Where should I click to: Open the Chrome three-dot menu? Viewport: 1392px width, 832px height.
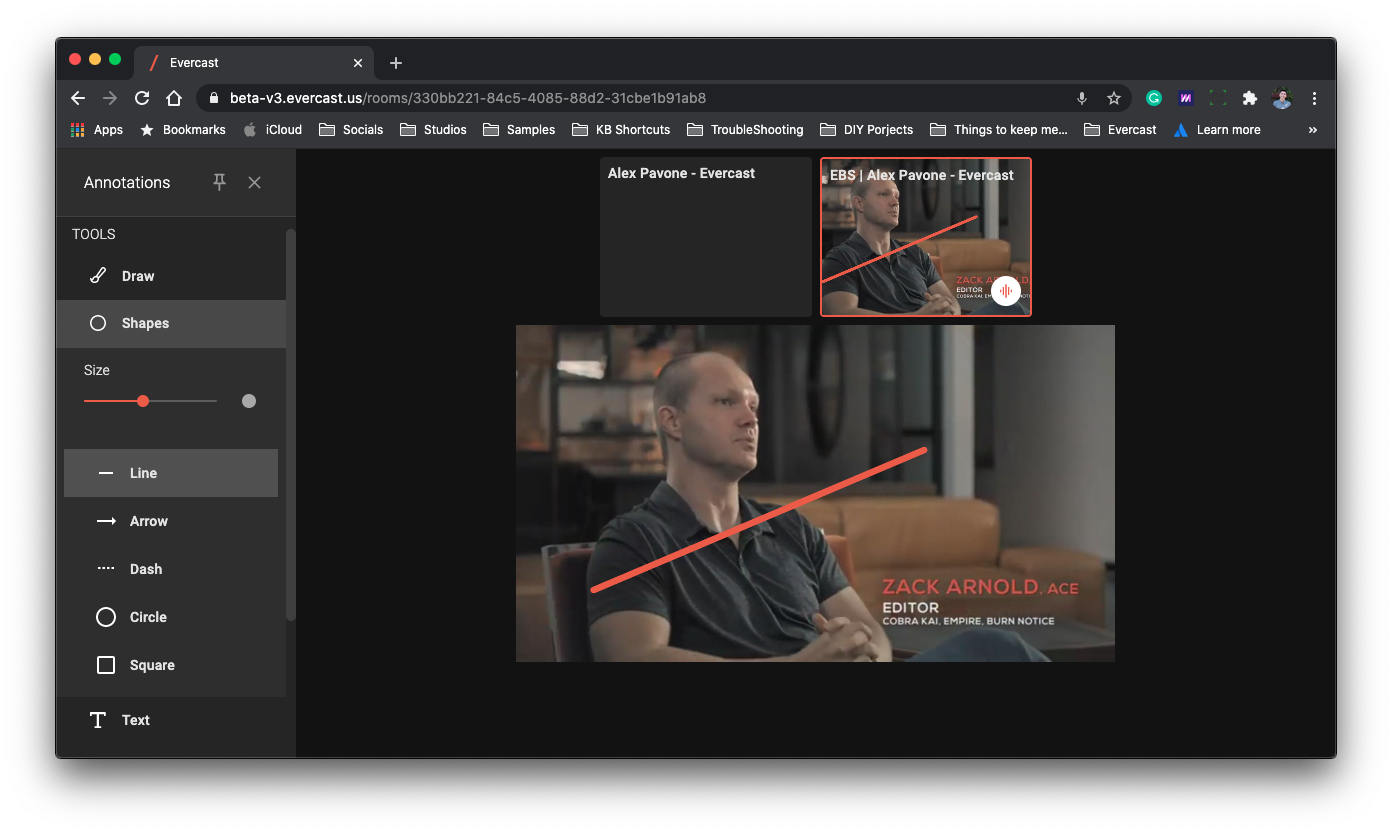pos(1314,98)
